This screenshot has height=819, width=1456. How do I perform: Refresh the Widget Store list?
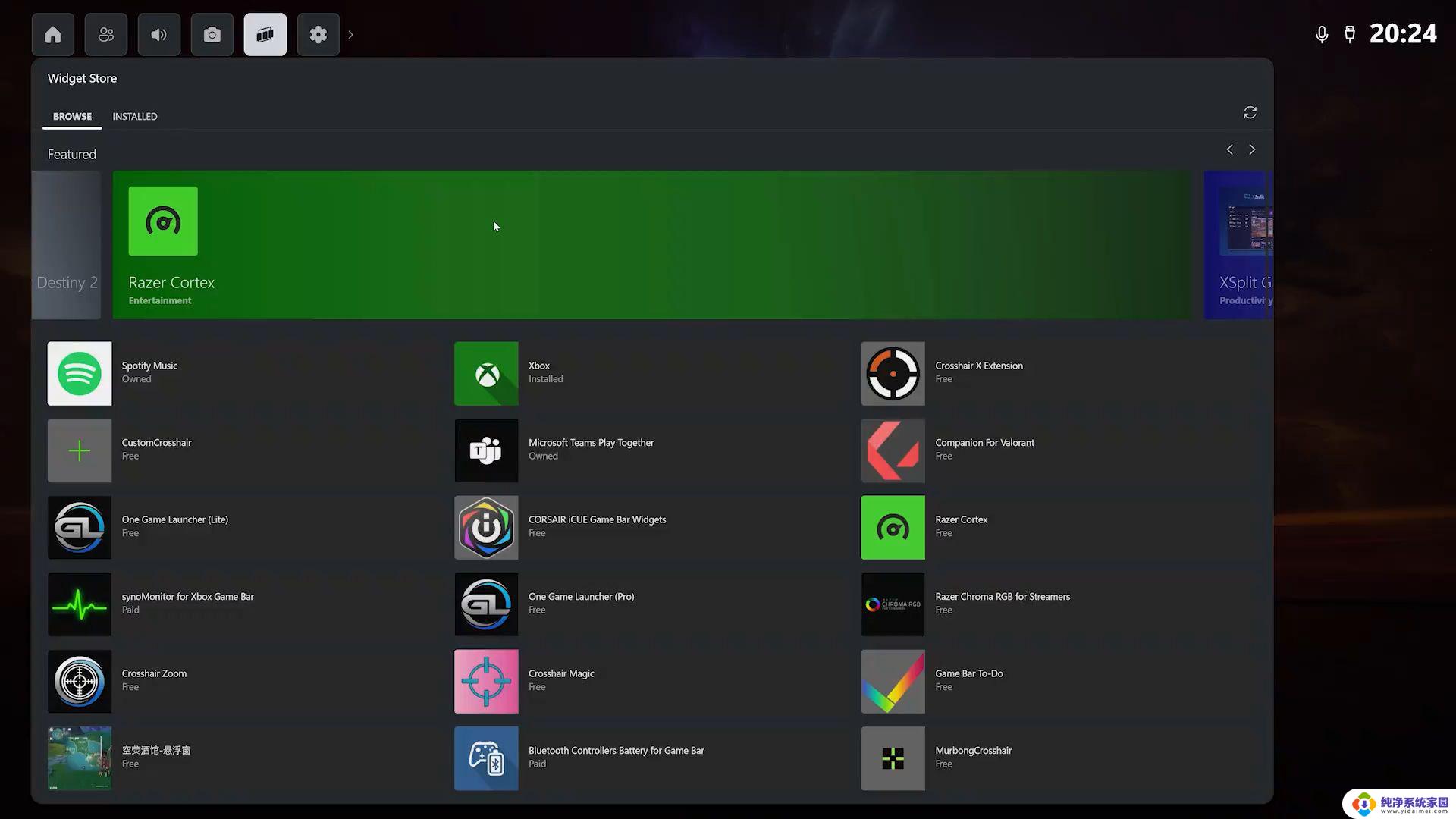pos(1250,112)
